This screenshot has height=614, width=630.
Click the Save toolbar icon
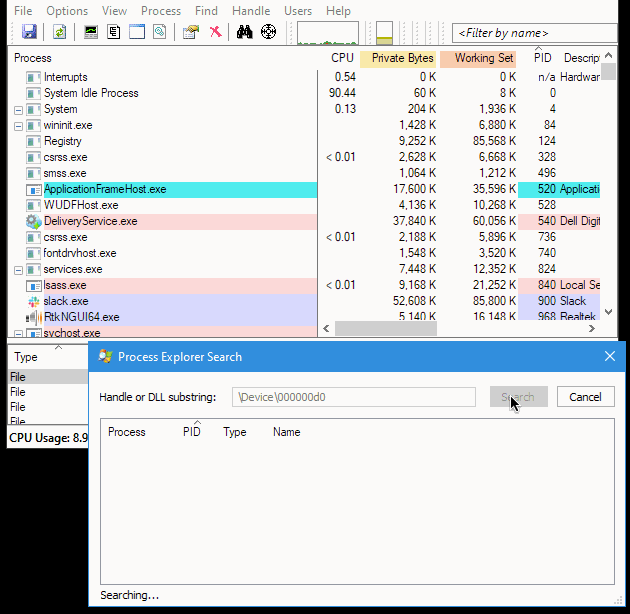point(29,32)
